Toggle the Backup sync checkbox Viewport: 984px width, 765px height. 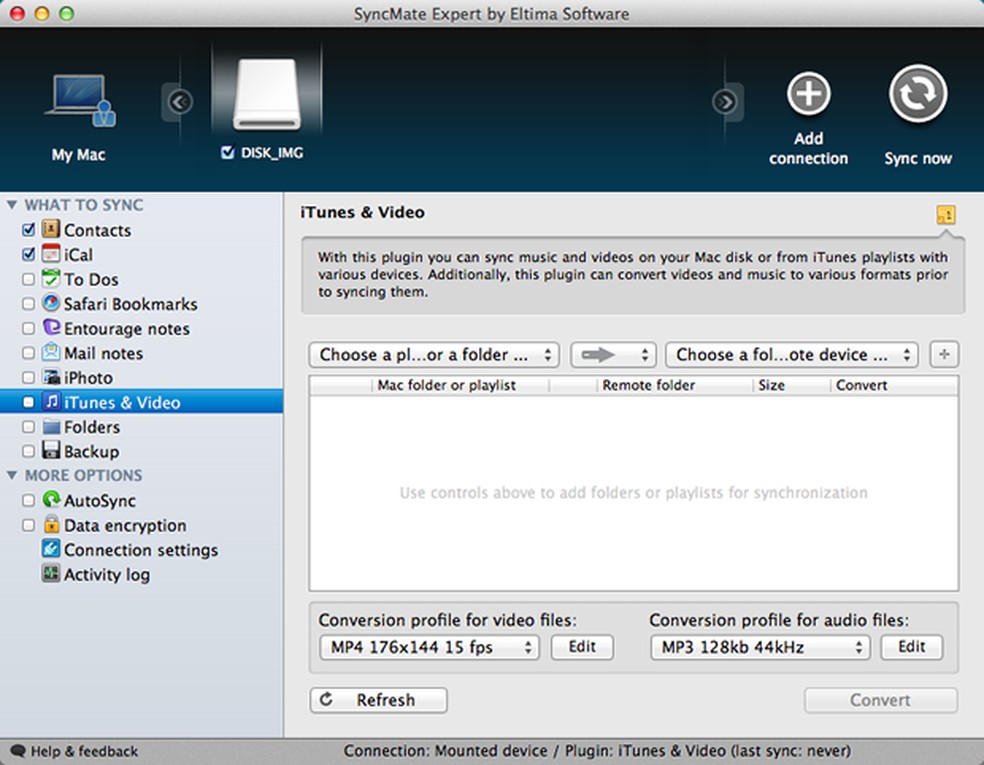(x=29, y=451)
